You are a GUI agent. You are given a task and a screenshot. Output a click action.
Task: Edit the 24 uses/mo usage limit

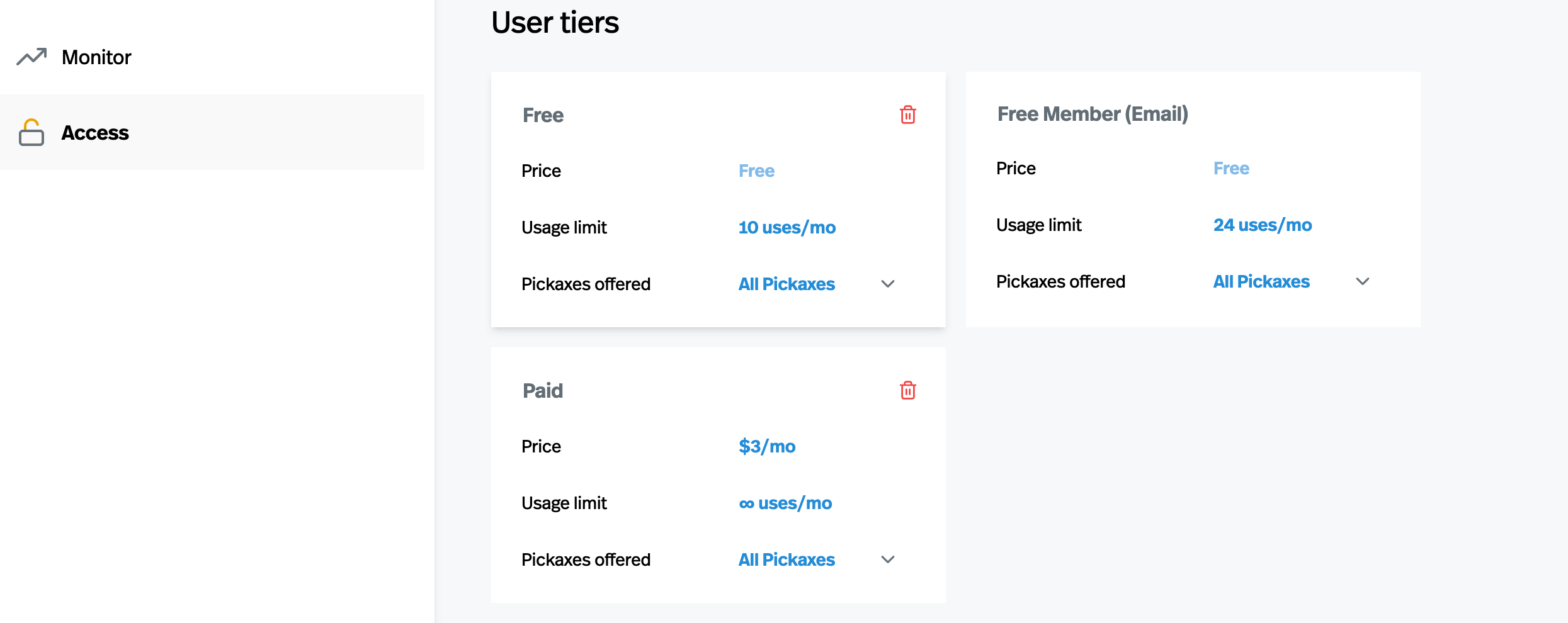(1262, 225)
